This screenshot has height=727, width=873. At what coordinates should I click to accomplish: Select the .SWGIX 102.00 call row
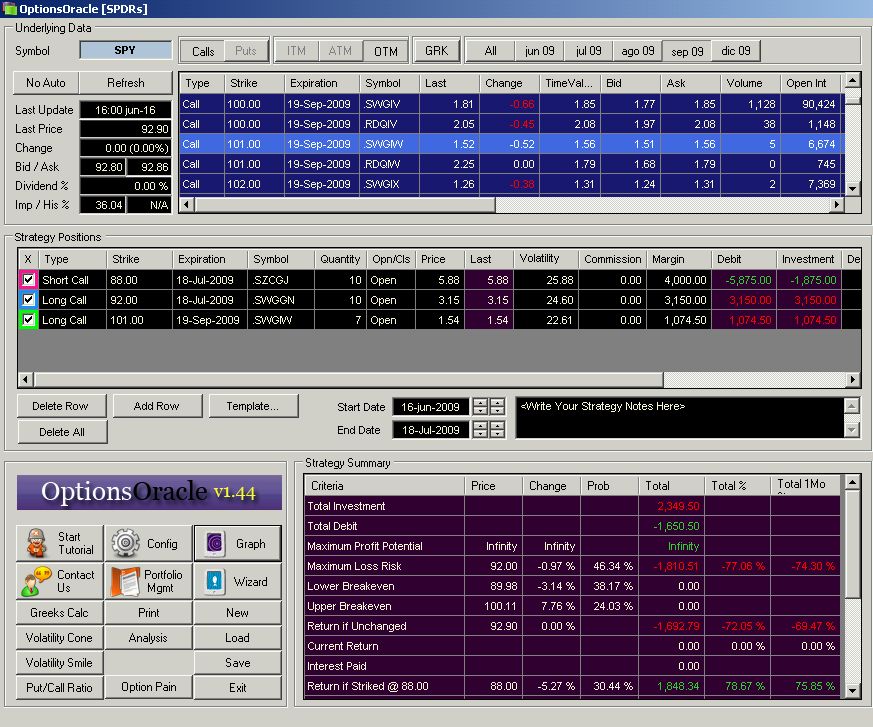tap(512, 184)
